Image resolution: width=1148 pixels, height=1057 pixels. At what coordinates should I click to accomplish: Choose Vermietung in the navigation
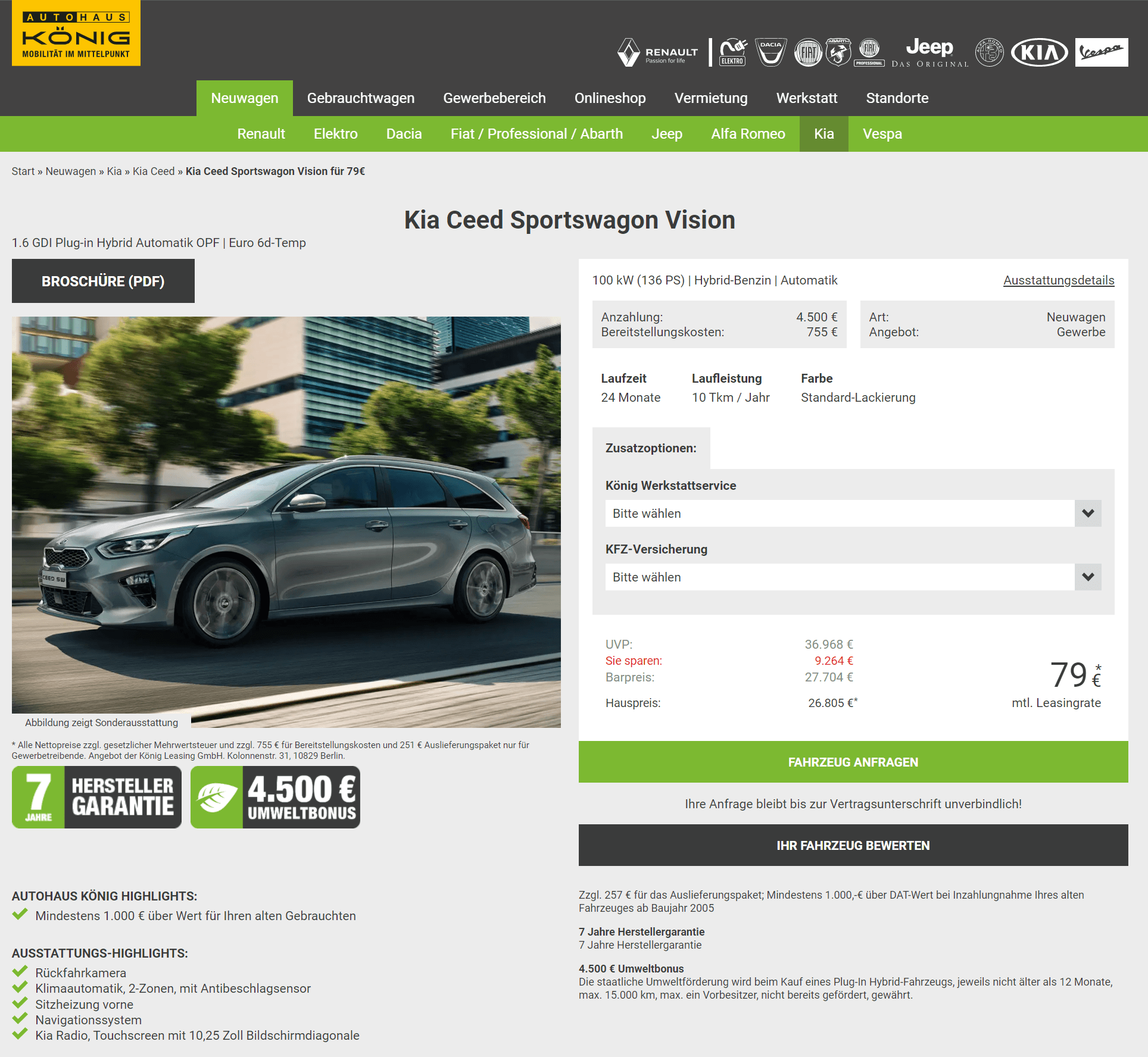pyautogui.click(x=711, y=98)
